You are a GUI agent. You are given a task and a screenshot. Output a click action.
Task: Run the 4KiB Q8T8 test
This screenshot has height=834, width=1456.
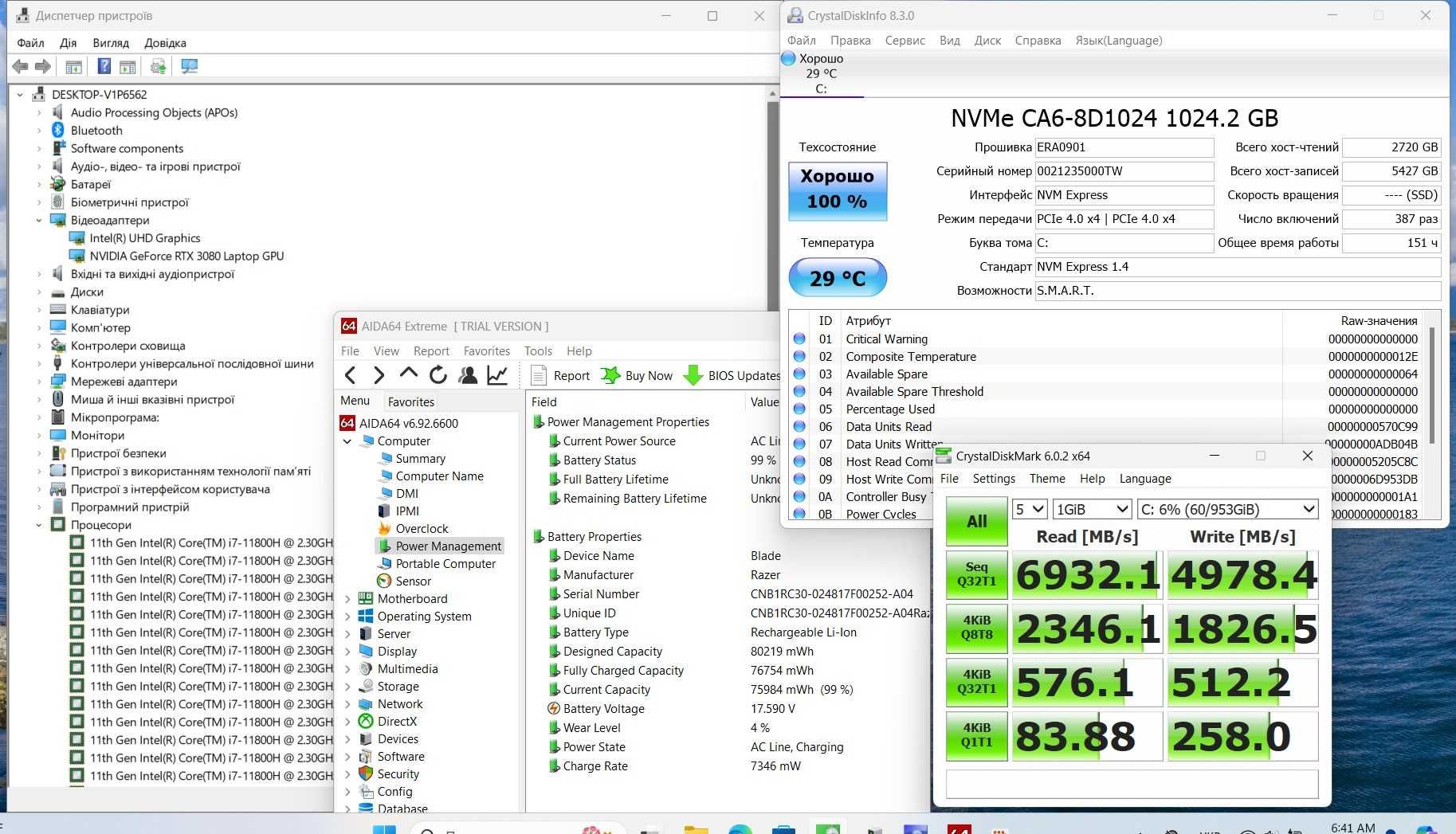click(976, 628)
